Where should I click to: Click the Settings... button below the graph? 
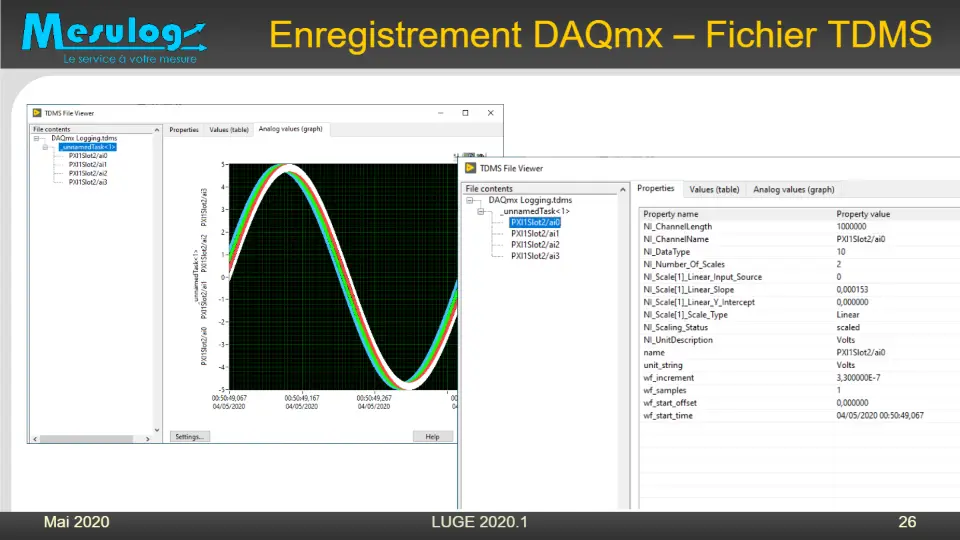click(x=189, y=437)
